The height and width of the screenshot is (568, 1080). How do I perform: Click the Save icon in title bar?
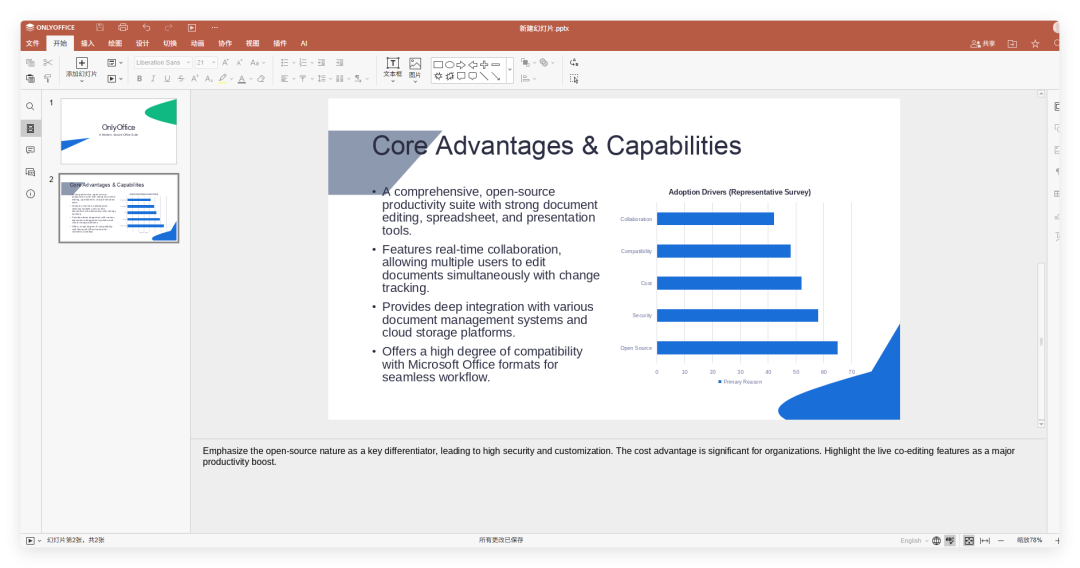coord(100,28)
